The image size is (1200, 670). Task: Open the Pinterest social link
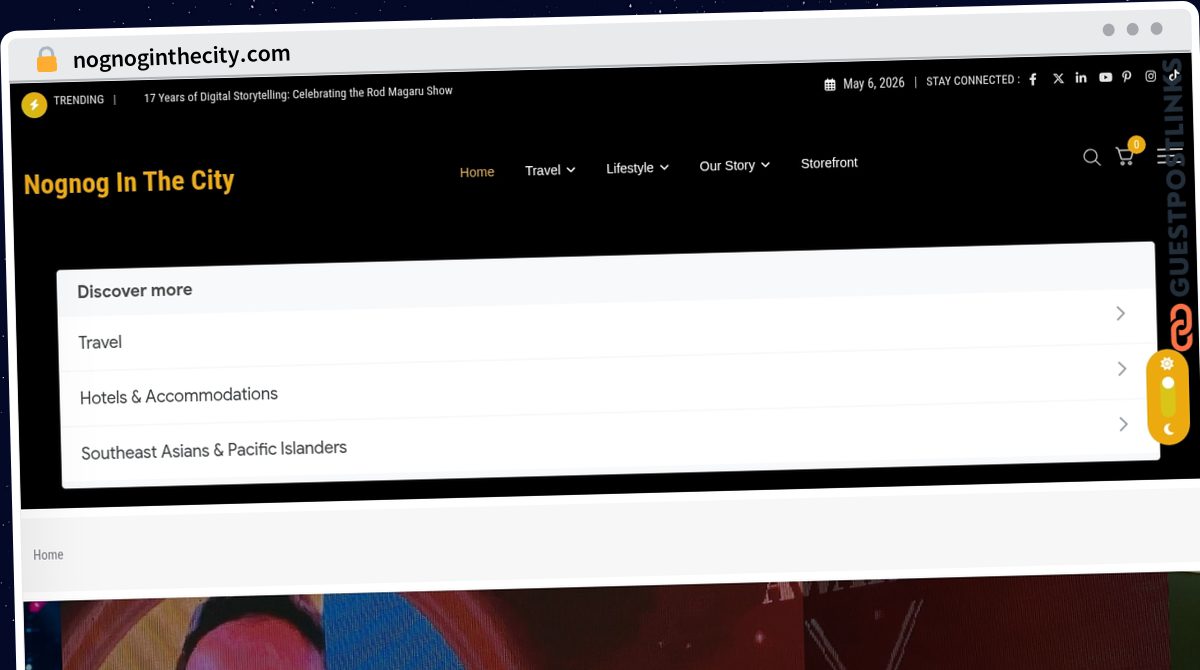pyautogui.click(x=1127, y=77)
